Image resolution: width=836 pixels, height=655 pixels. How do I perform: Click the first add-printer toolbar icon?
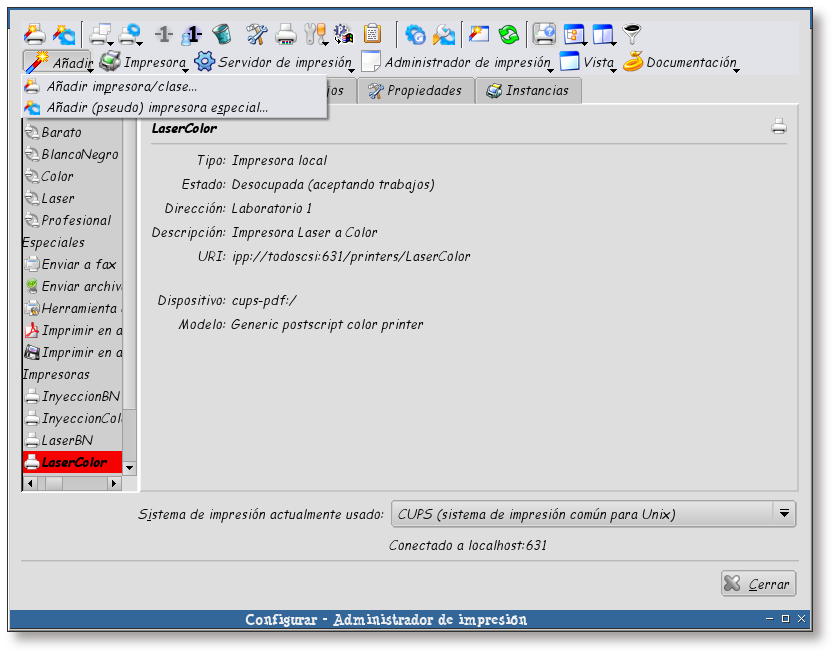pos(34,35)
